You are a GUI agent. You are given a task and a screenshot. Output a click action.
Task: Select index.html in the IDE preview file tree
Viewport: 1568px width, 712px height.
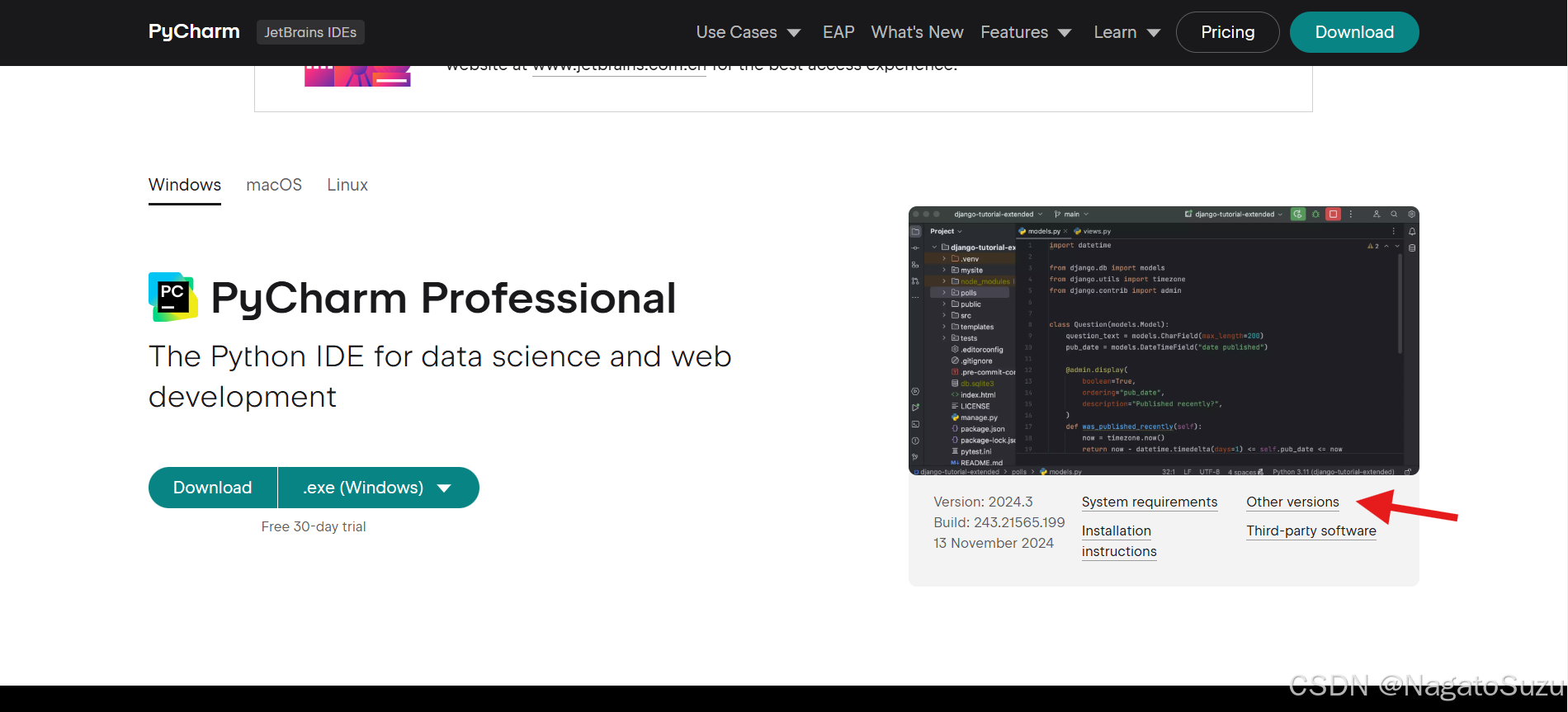click(x=974, y=395)
